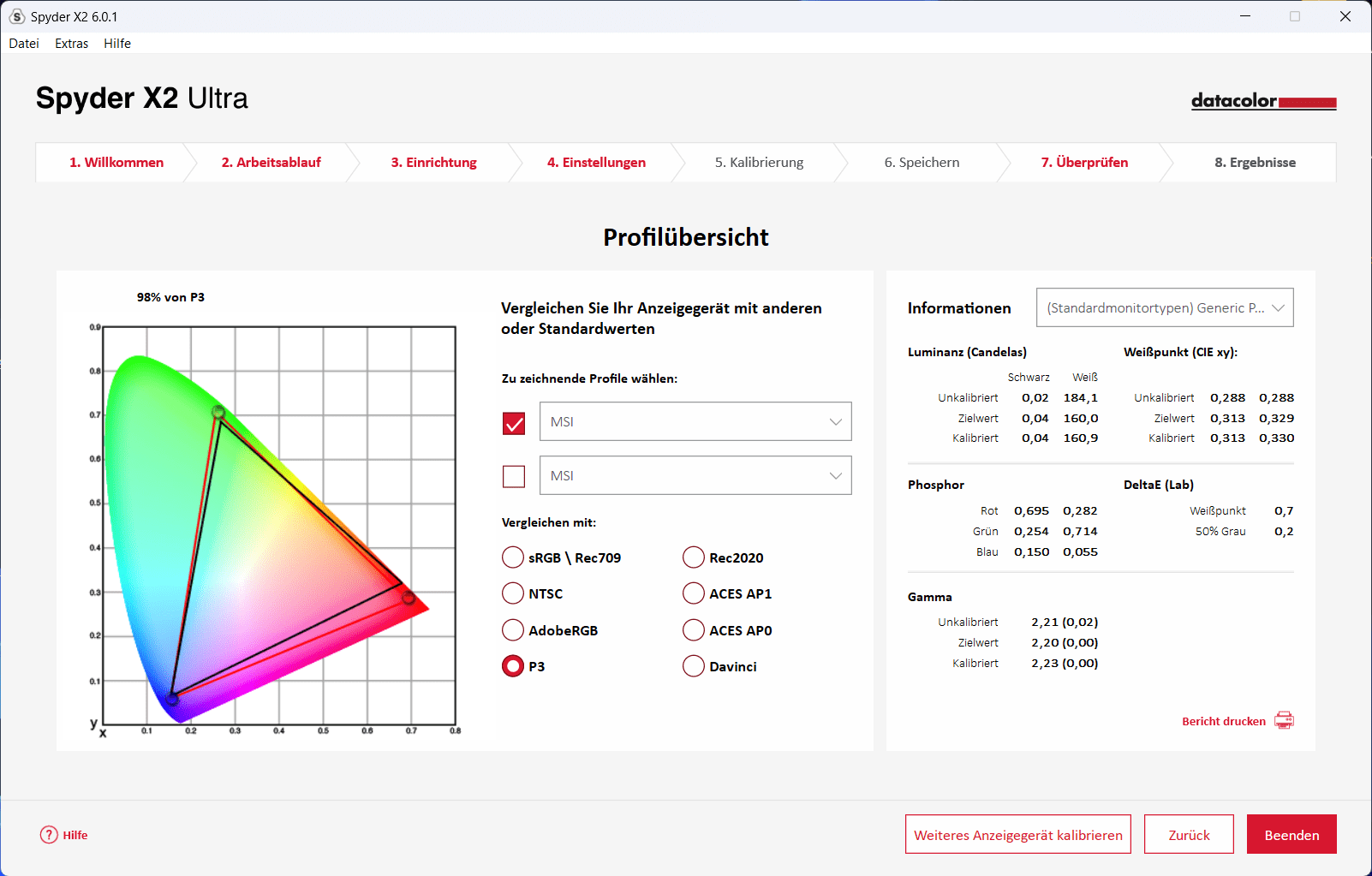Click the Weißpunkt (CIE xy) heading
Screen dimensions: 1372x876
tap(1181, 352)
